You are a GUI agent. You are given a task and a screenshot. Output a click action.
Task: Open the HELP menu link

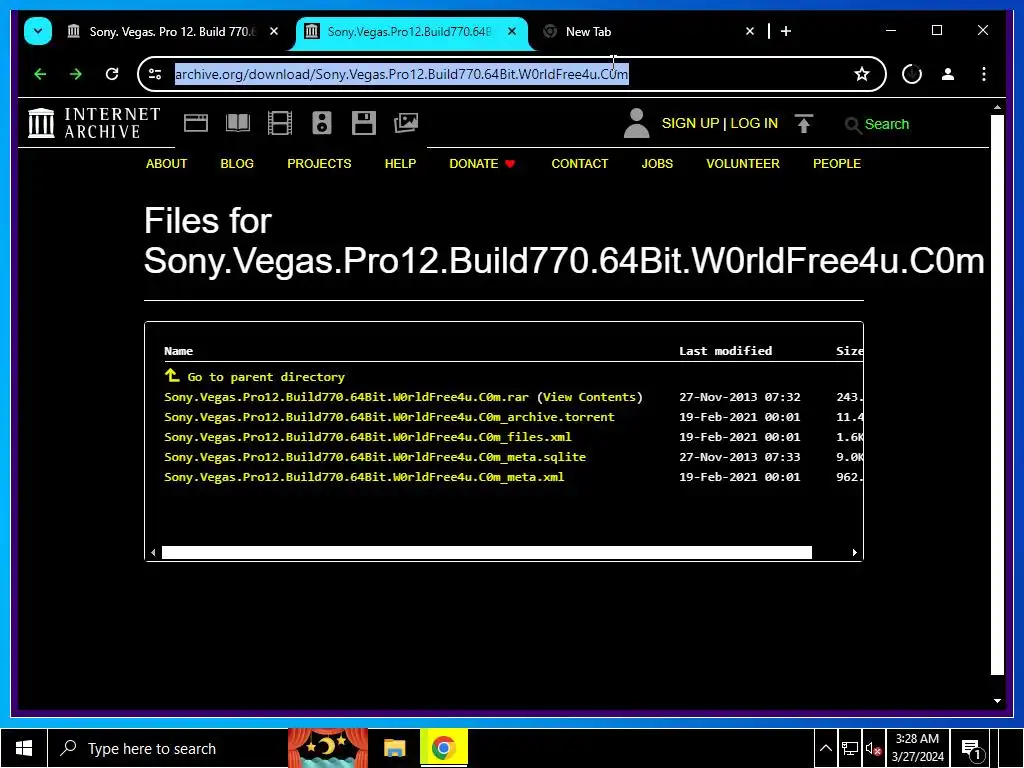tap(400, 164)
